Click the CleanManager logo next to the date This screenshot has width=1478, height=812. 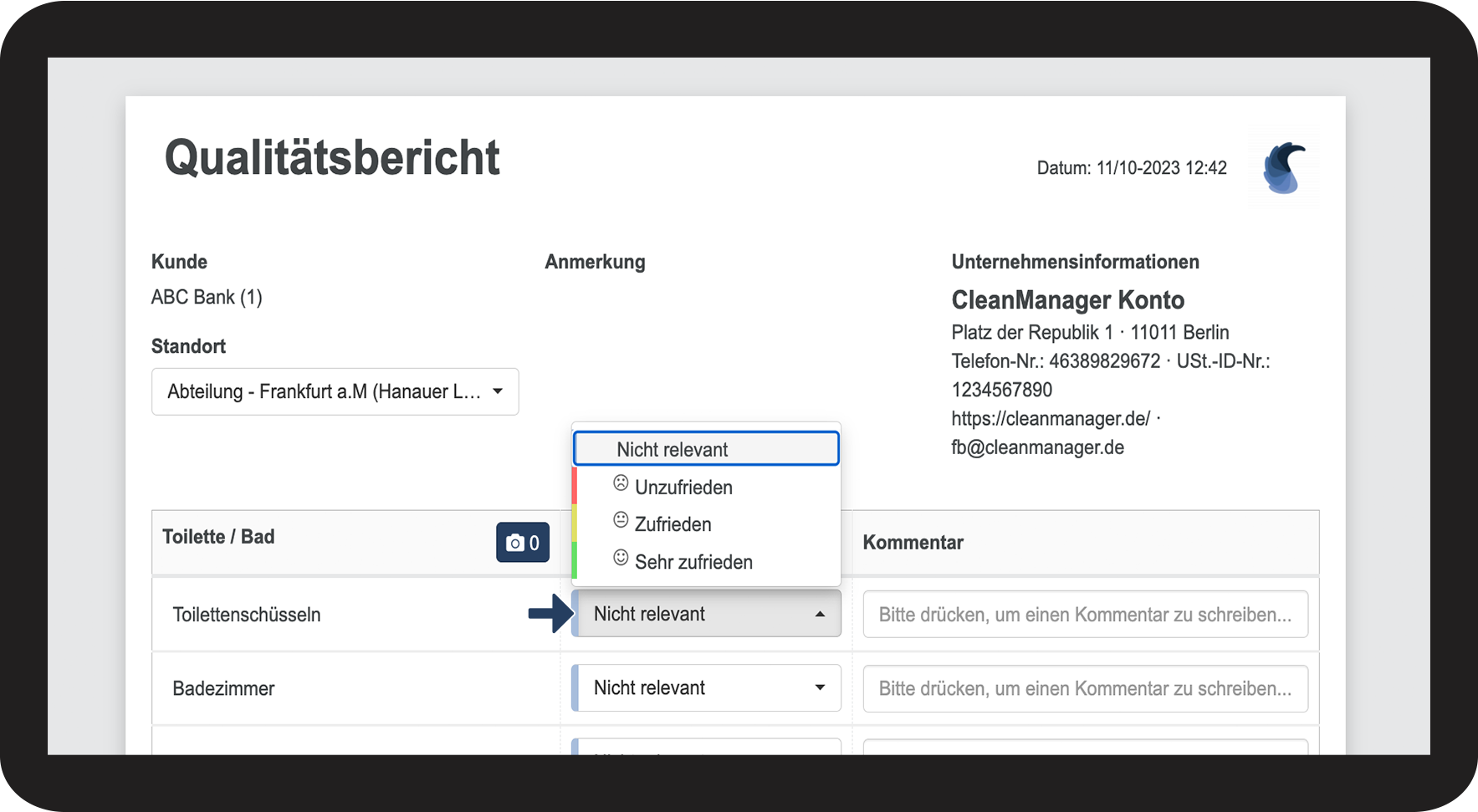1284,169
